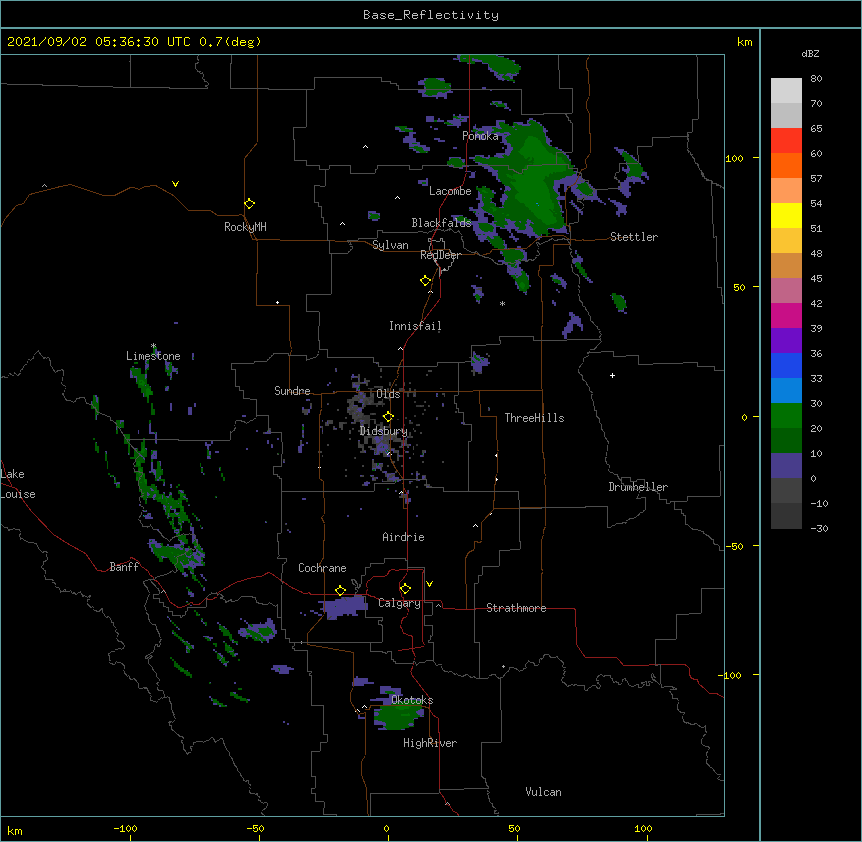Click the yellow radar marker near Olds

[x=388, y=416]
